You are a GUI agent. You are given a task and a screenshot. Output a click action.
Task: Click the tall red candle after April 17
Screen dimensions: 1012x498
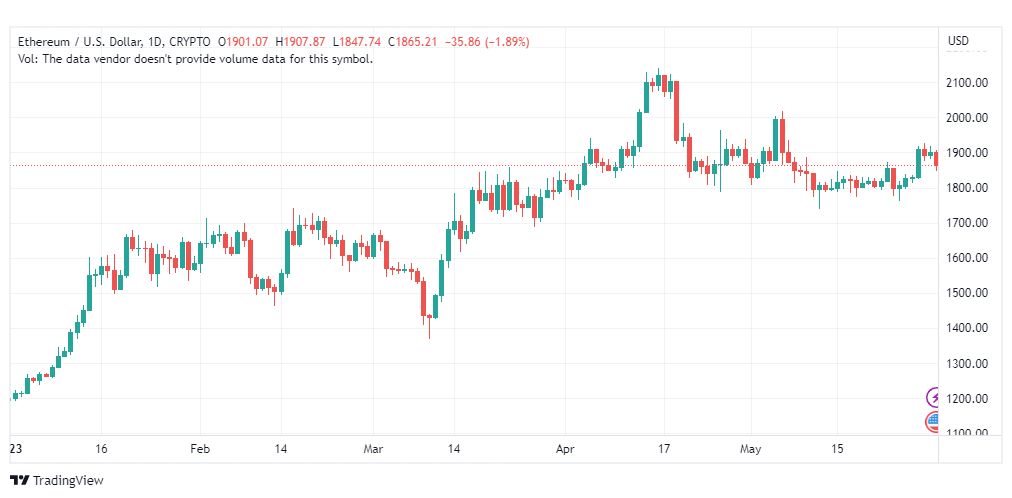tap(676, 110)
